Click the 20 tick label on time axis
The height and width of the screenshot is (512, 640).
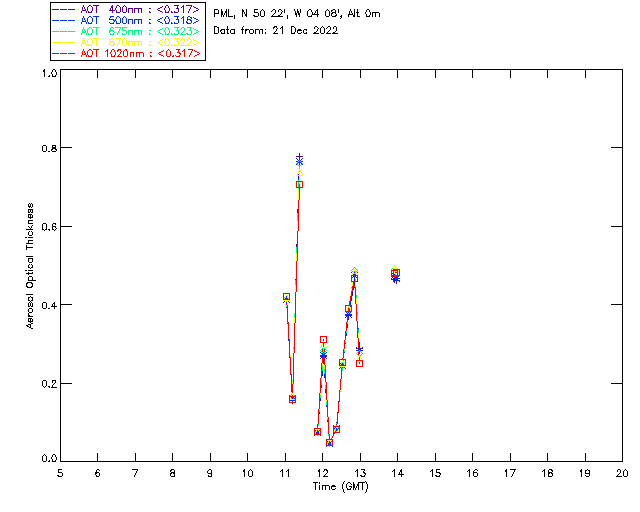click(622, 474)
